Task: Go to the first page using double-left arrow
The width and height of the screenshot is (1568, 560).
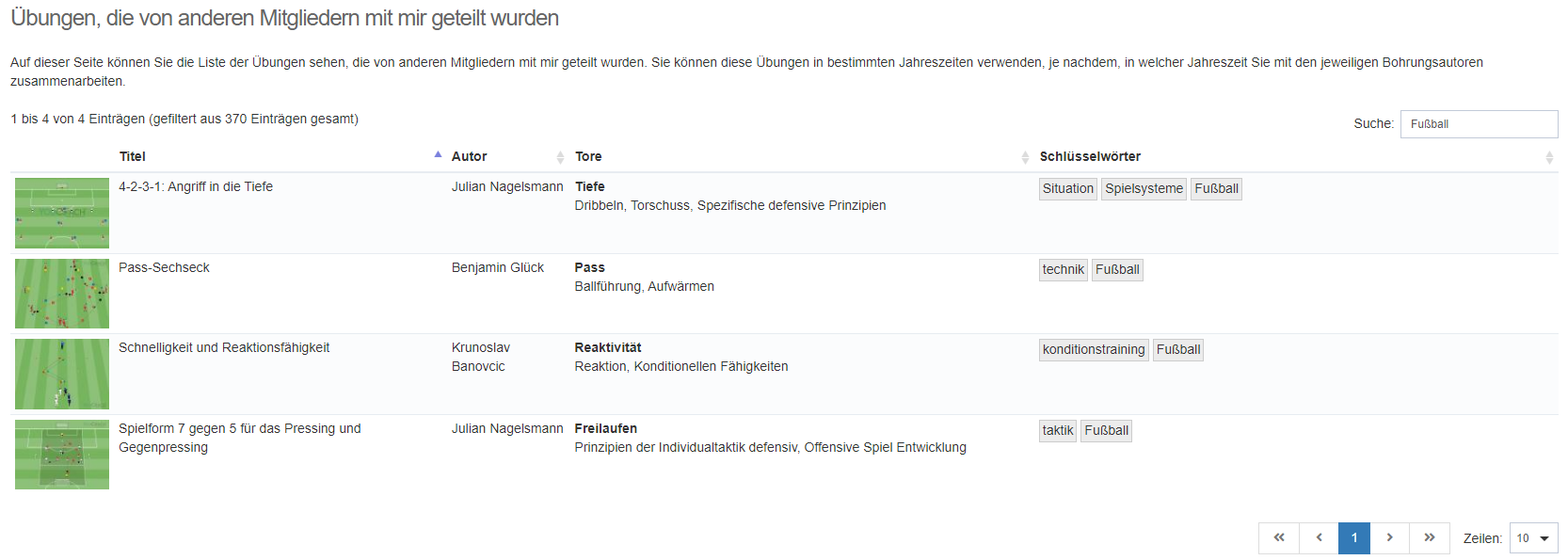Action: pyautogui.click(x=1278, y=538)
